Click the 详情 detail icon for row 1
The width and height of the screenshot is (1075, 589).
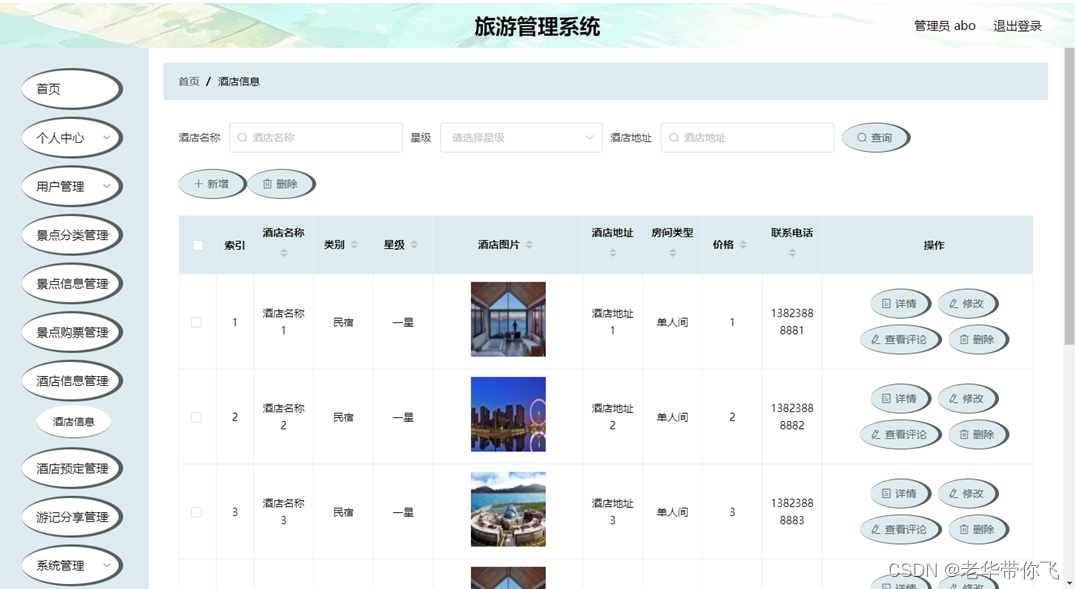pos(886,303)
